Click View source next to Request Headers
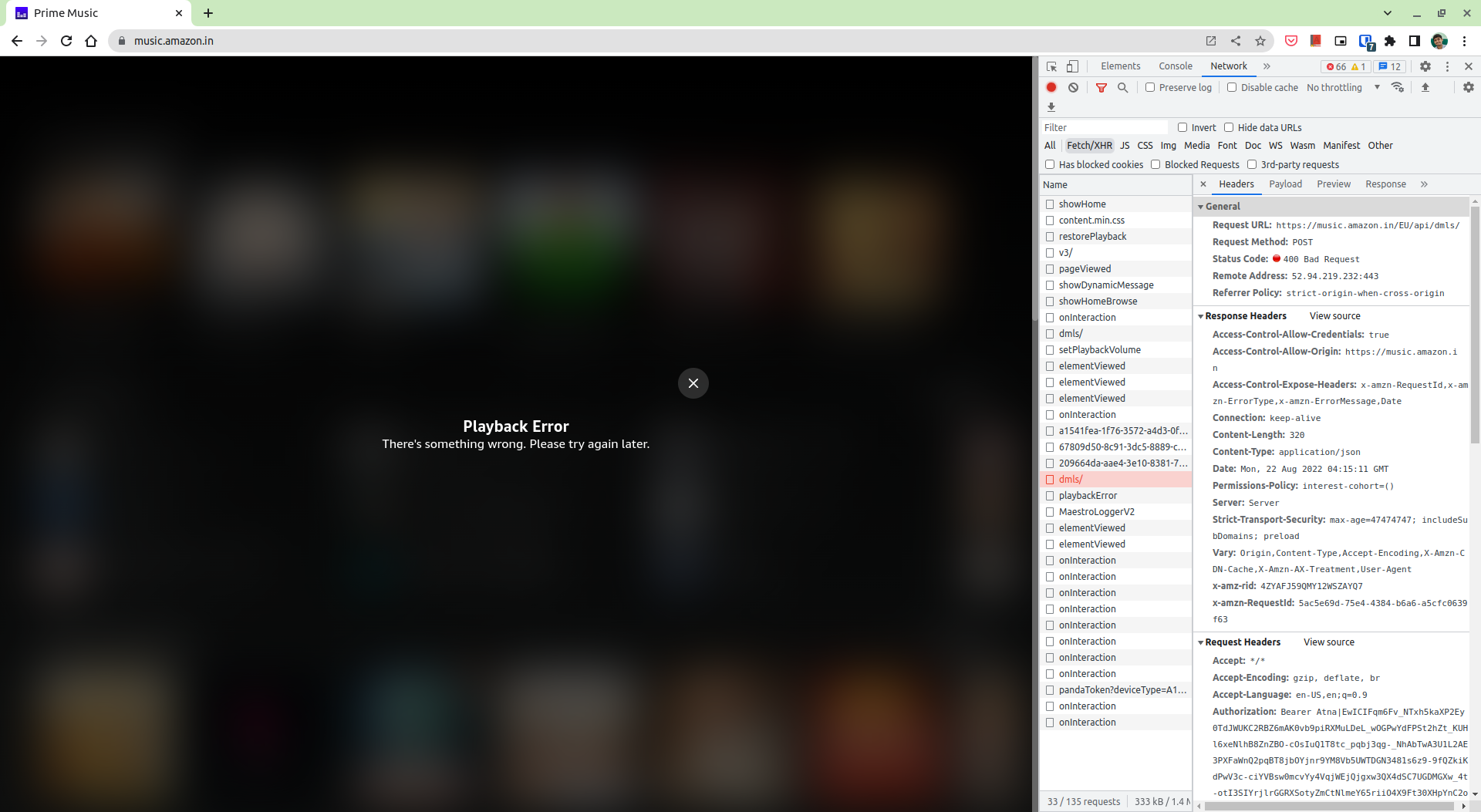 1328,642
